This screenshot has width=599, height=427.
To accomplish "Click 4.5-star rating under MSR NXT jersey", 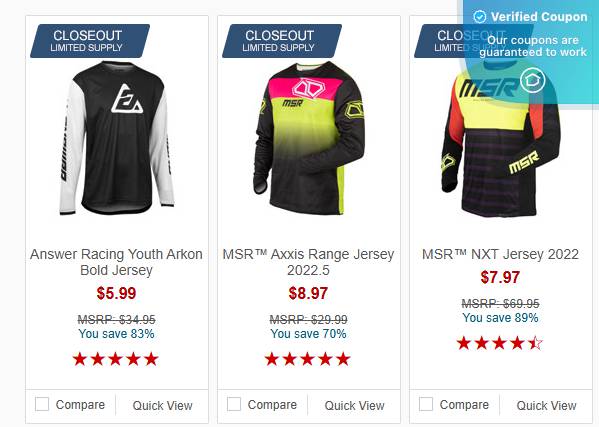I will [500, 343].
